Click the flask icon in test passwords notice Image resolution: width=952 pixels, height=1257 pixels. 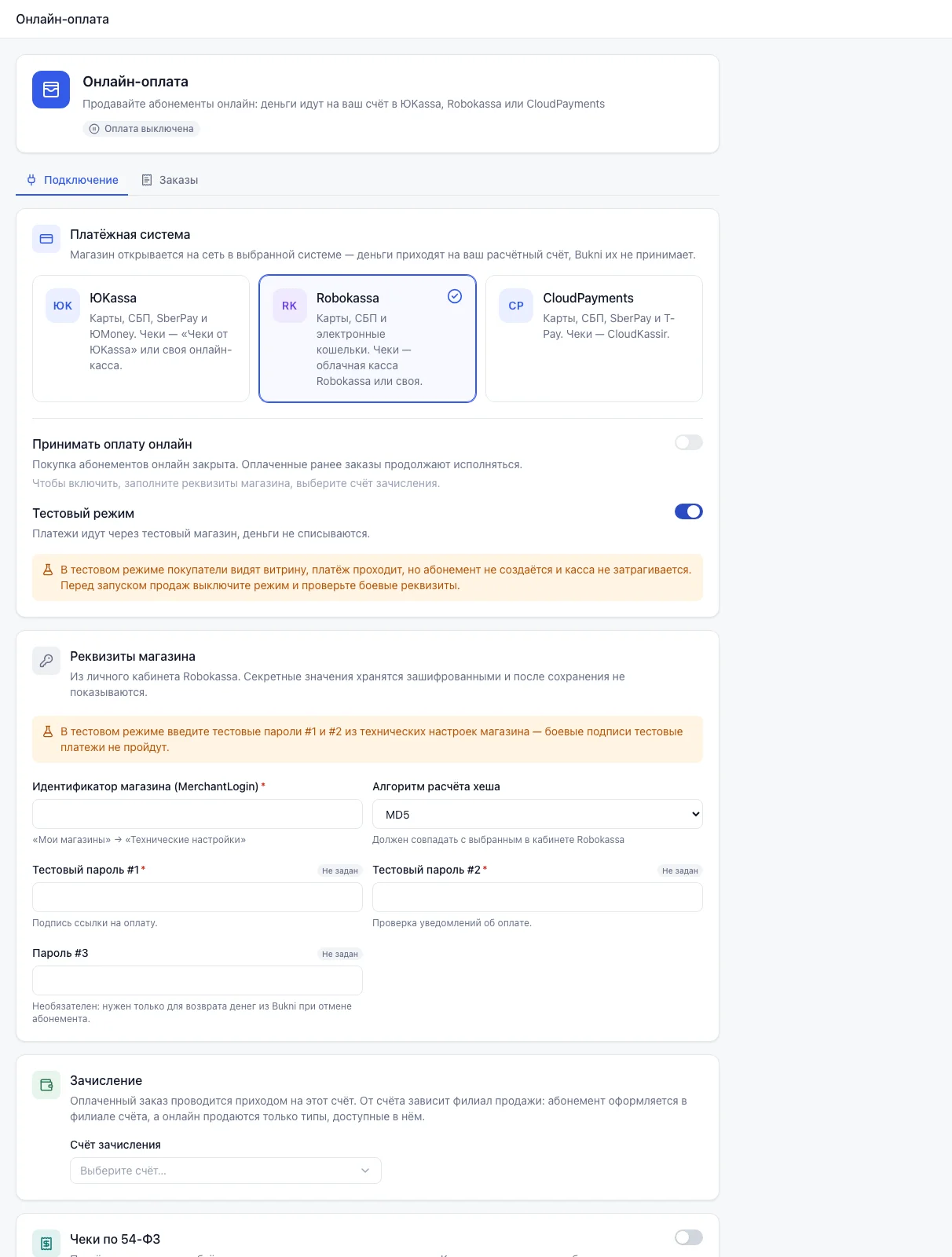48,731
